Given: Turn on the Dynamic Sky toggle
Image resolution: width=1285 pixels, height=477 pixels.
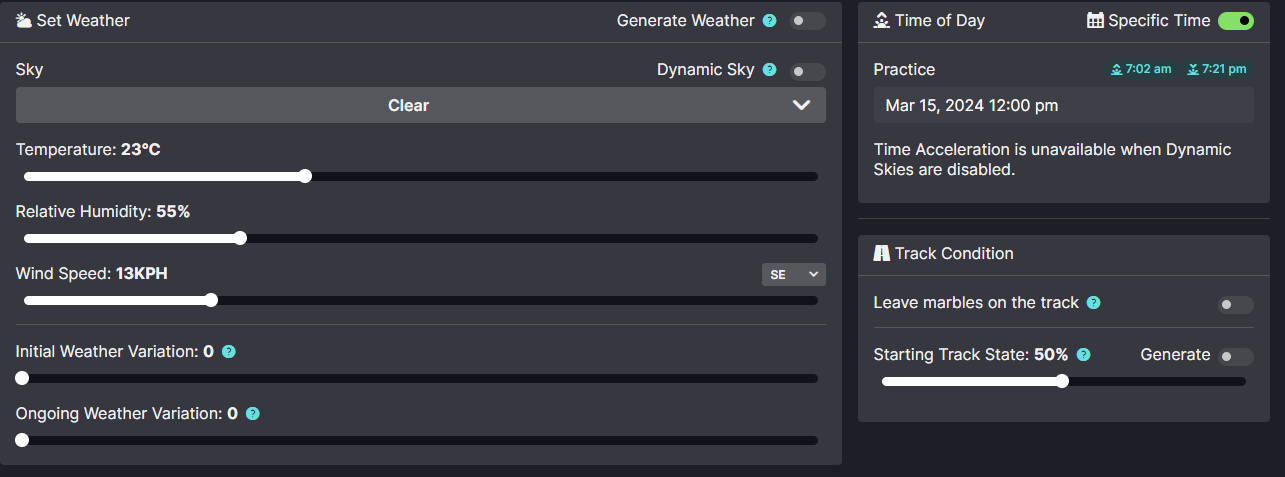Looking at the screenshot, I should click(807, 71).
